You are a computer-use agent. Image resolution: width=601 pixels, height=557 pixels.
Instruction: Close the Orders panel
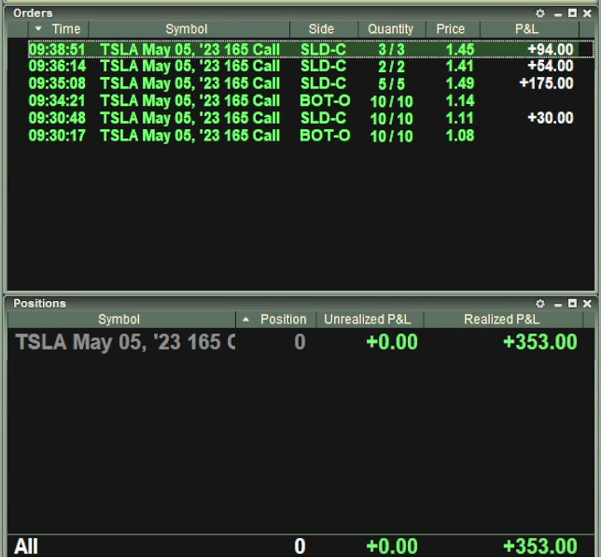pyautogui.click(x=587, y=13)
